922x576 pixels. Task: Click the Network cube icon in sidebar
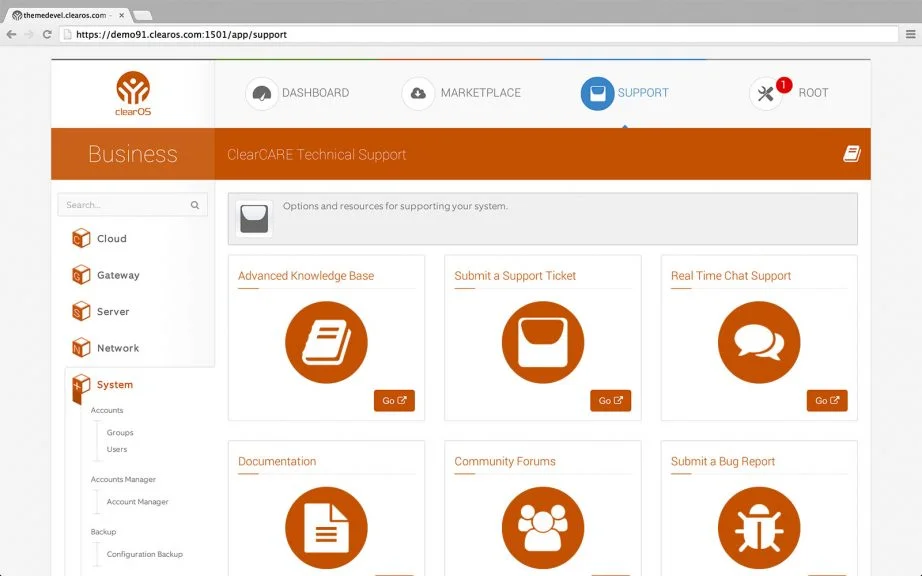81,347
